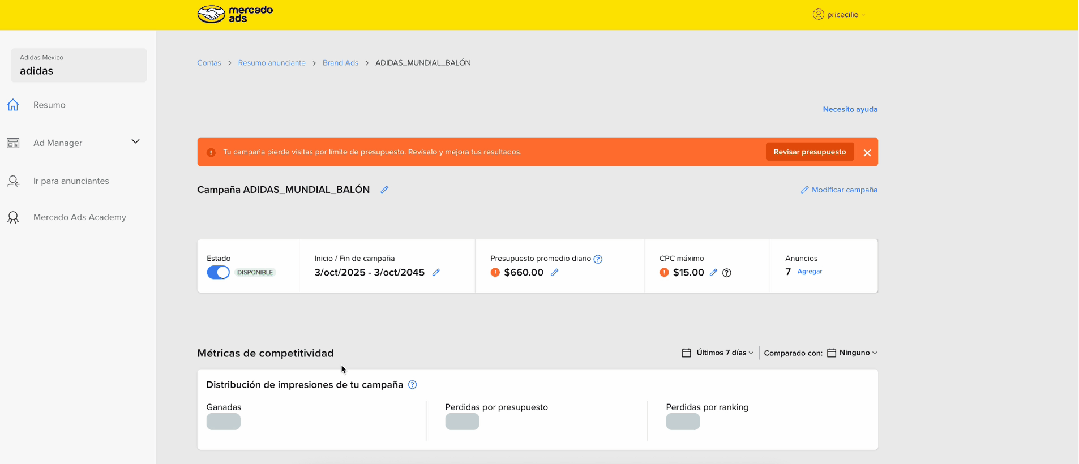Open CPC máximo help question icon
The height and width of the screenshot is (464, 1079).
click(727, 273)
